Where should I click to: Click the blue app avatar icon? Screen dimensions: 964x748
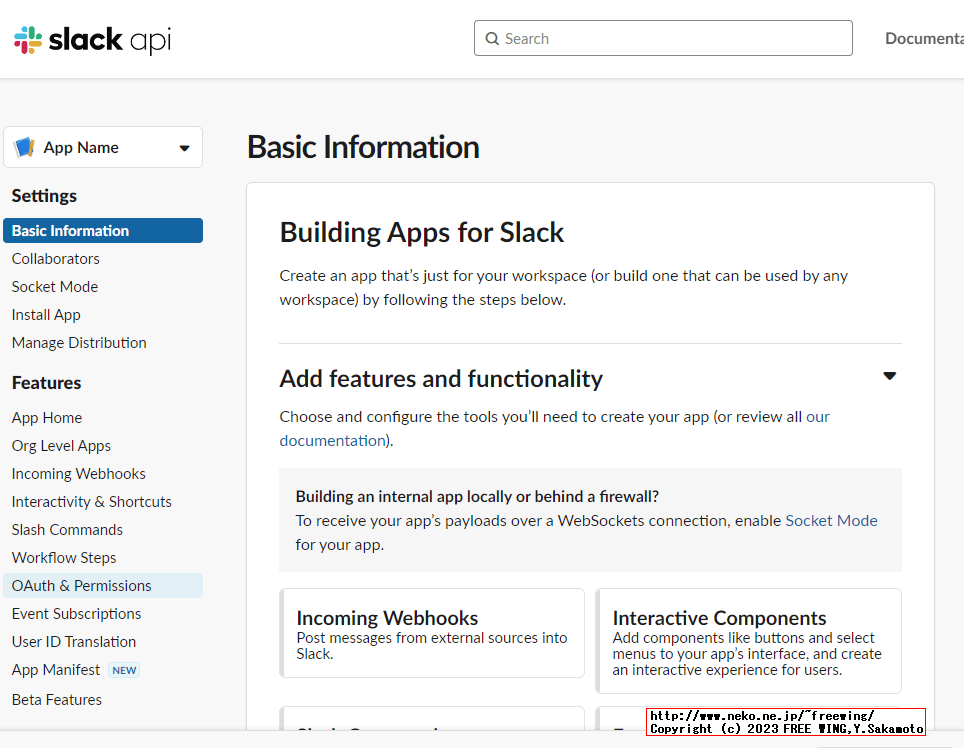click(24, 147)
